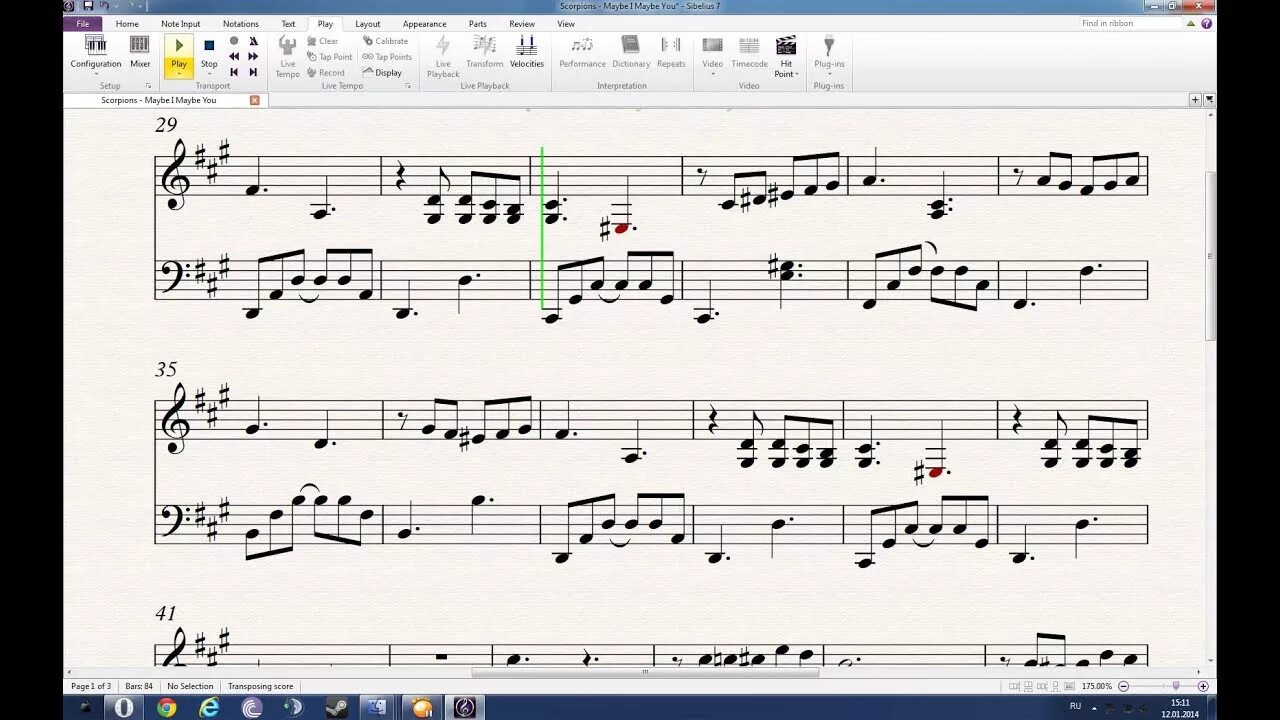The height and width of the screenshot is (720, 1280).
Task: Click the Hit Point clapperboard icon
Action: pos(786,45)
